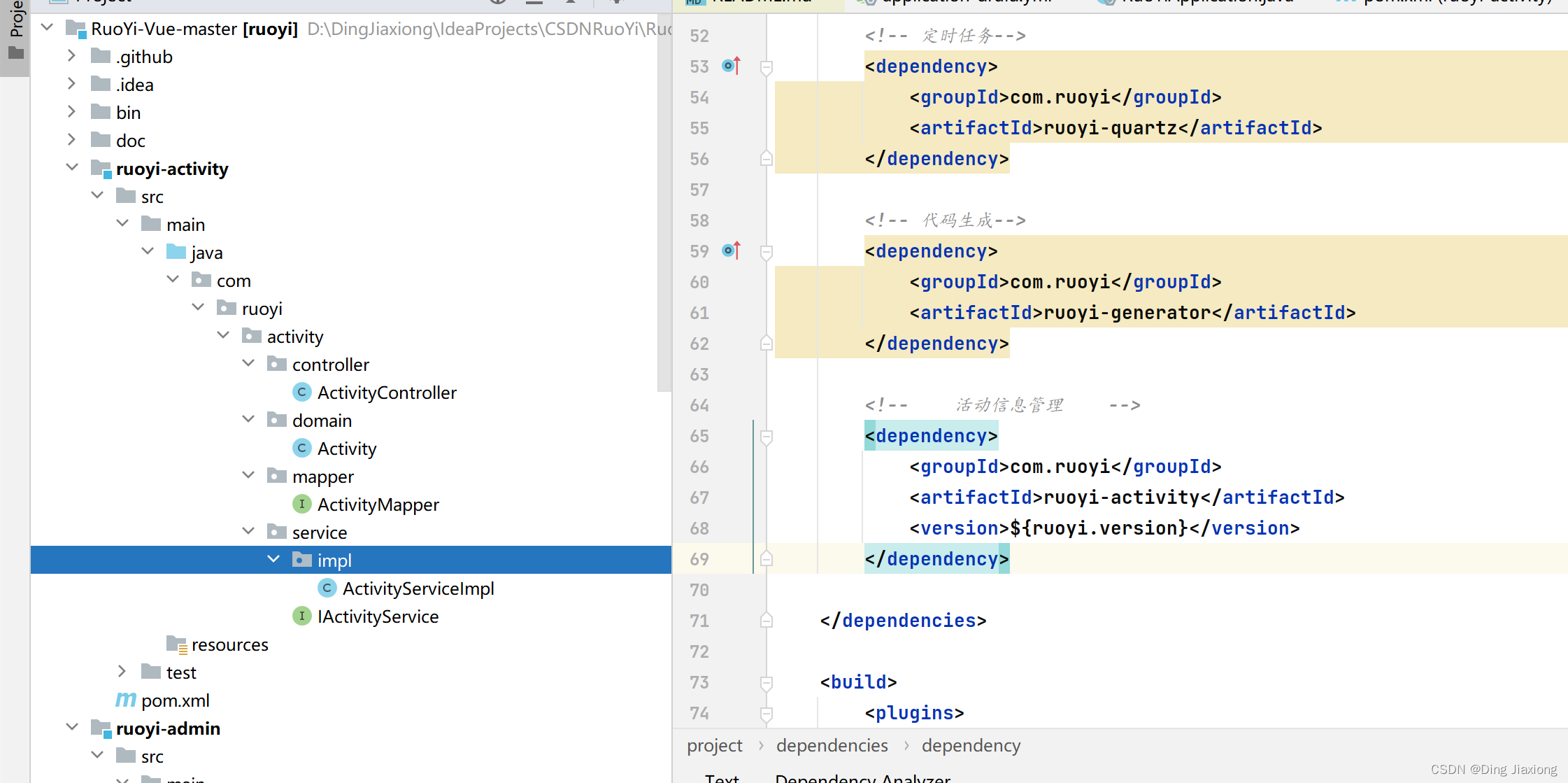
Task: Expand the .github folder
Action: coord(72,56)
